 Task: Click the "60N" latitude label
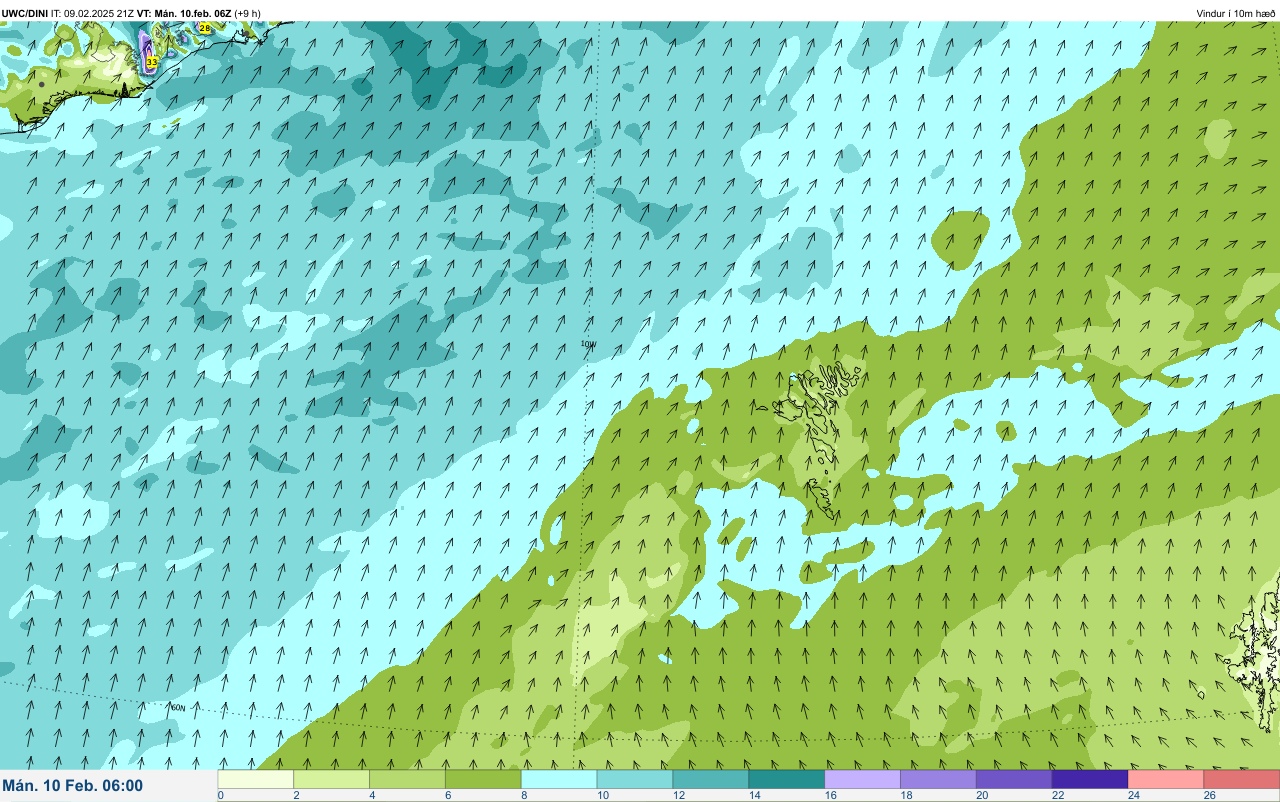tap(178, 708)
